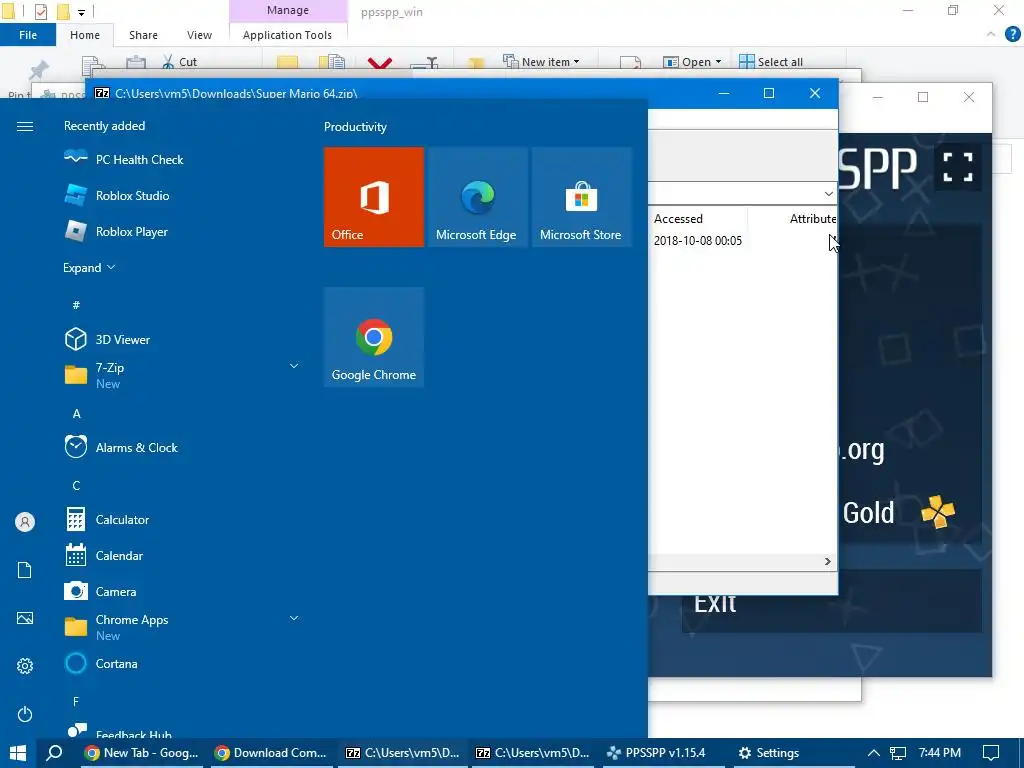
Task: Open the notification center icon
Action: coord(991,753)
